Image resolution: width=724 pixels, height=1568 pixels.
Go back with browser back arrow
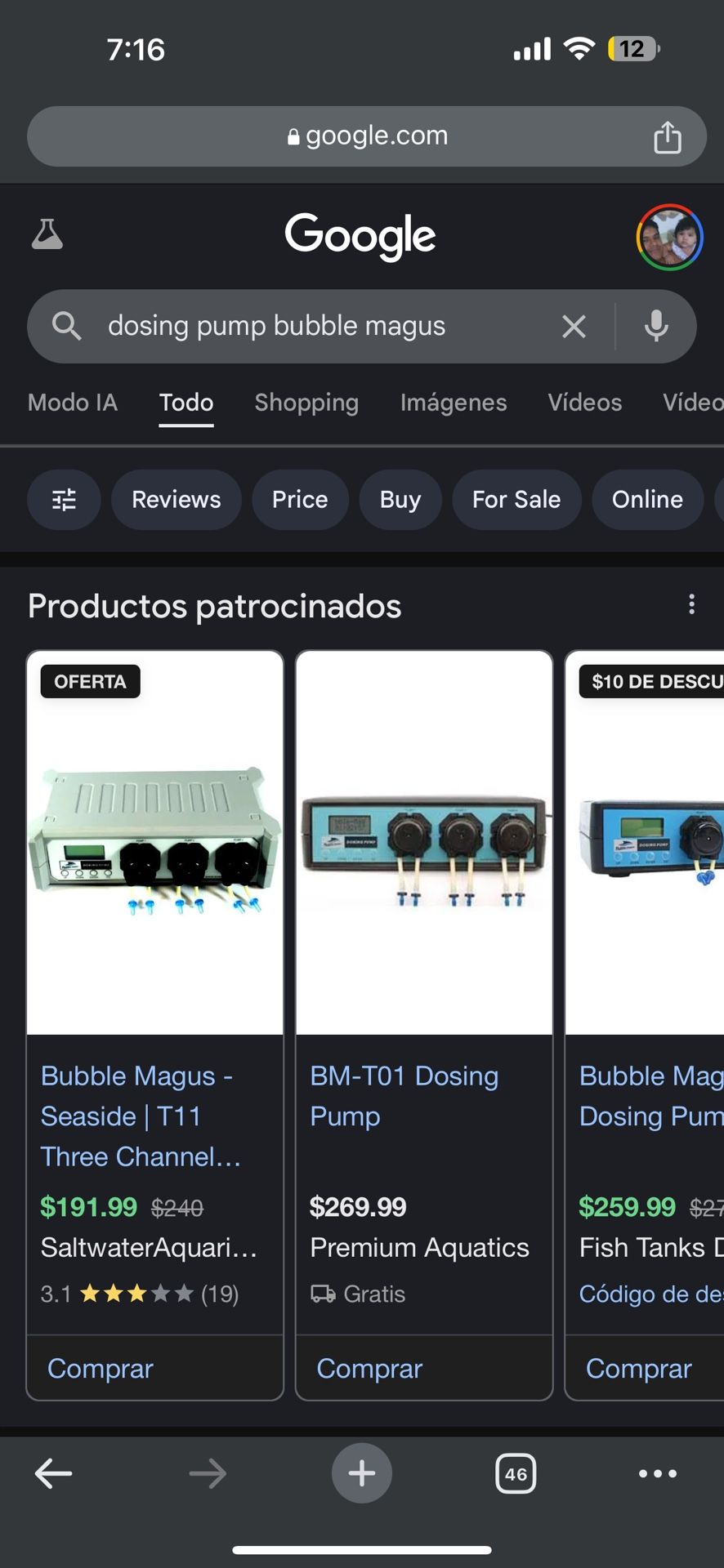[54, 1473]
